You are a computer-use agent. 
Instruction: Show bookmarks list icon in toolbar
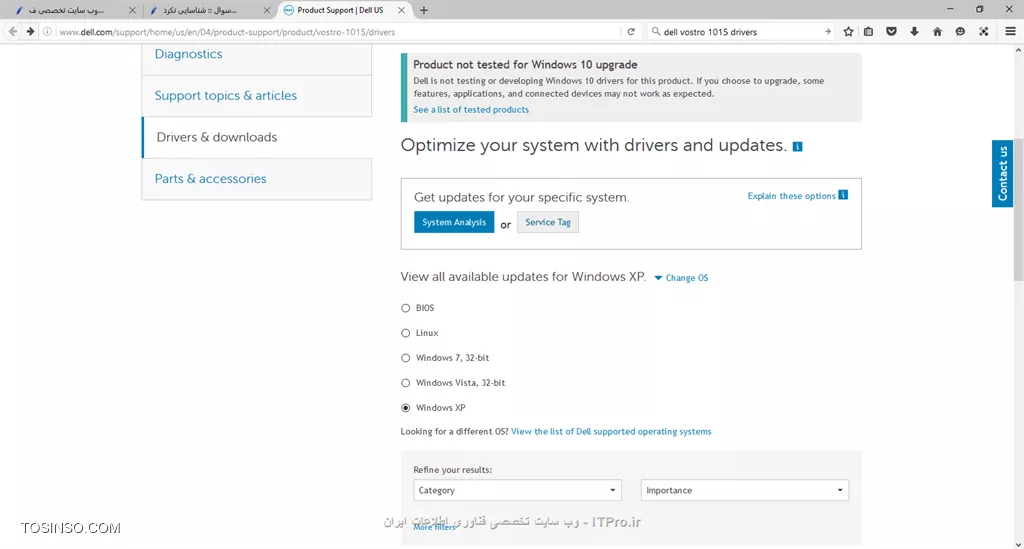[x=869, y=31]
